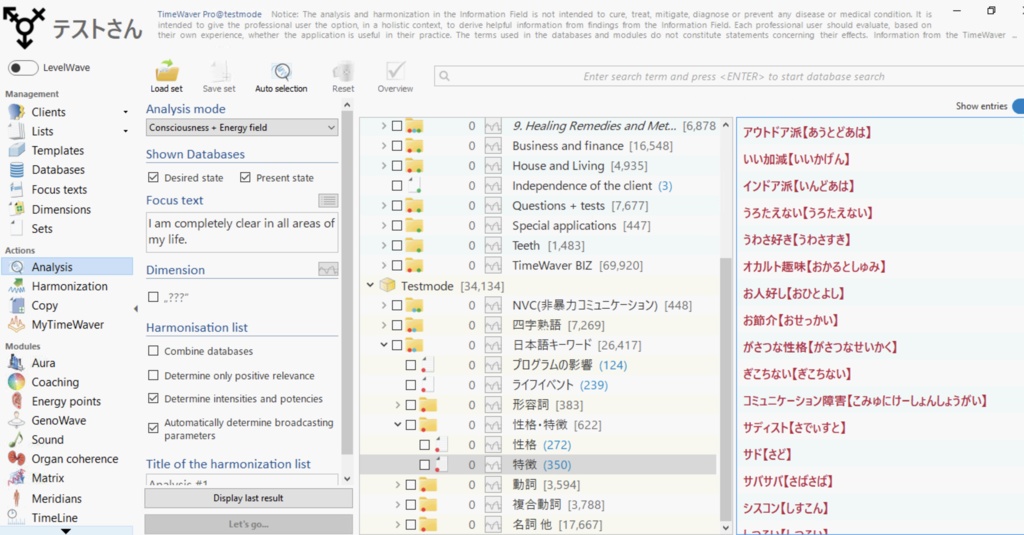Click the waveform icon beside House and Living
1024x535 pixels.
click(x=493, y=166)
